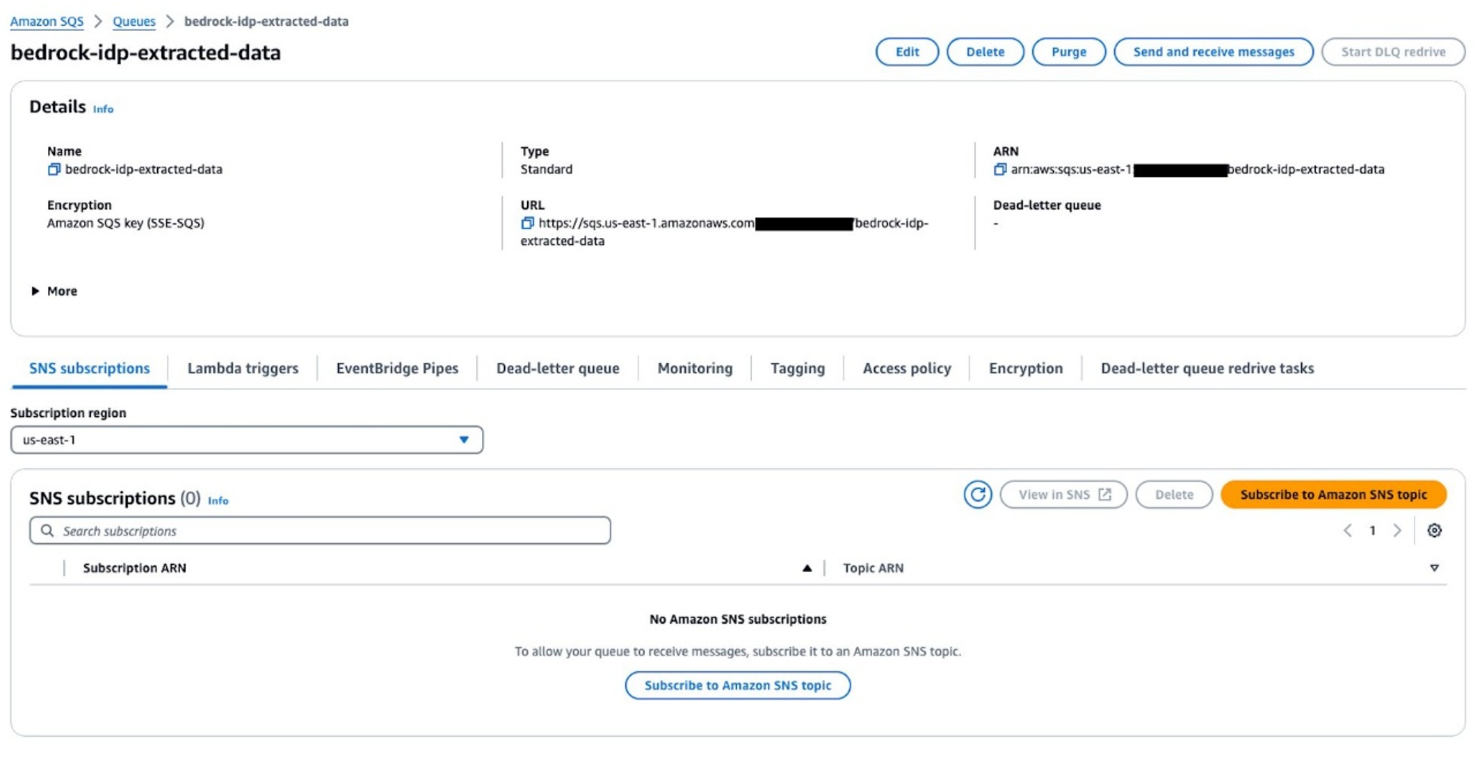This screenshot has width=1481, height=761.
Task: Refresh the SNS subscriptions list
Action: point(978,494)
